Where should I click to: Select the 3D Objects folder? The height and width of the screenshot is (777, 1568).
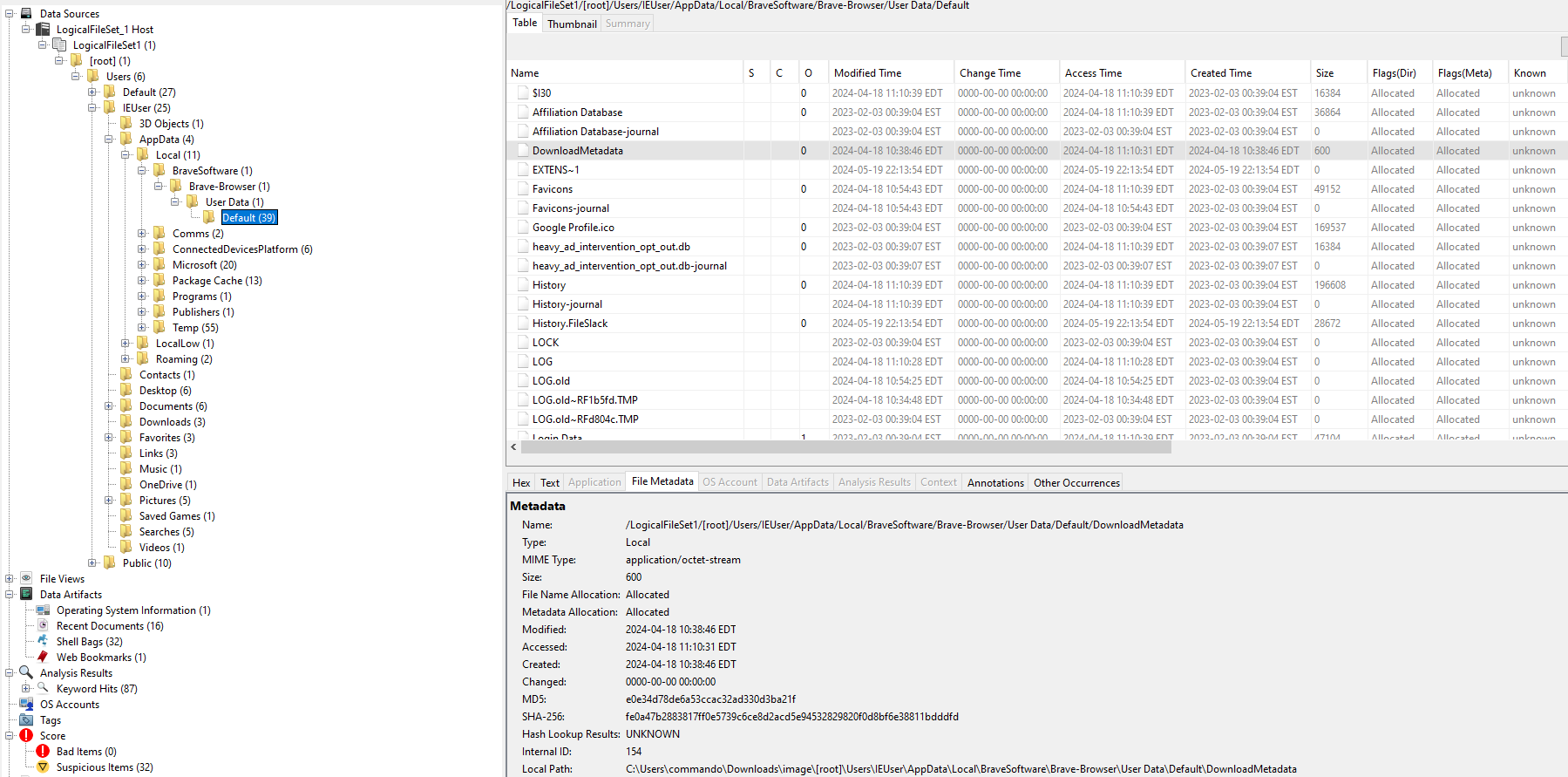[x=171, y=123]
